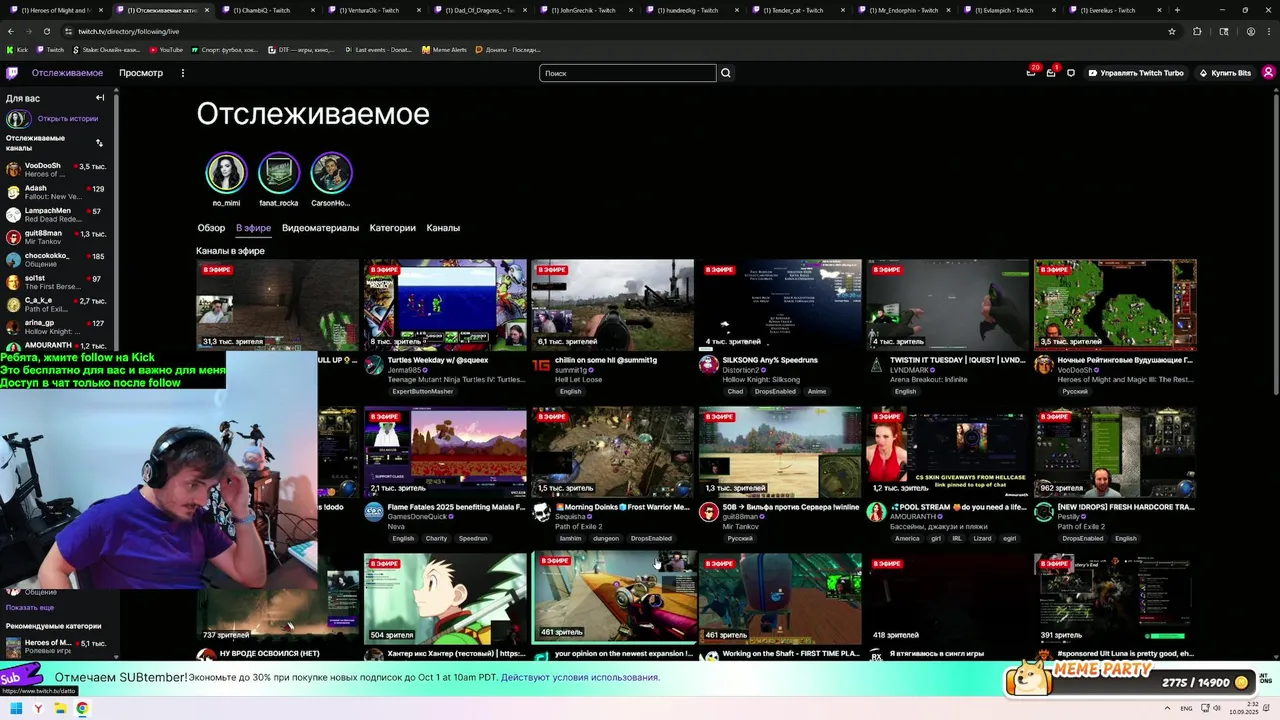Click Открыть истории link

tap(68, 119)
